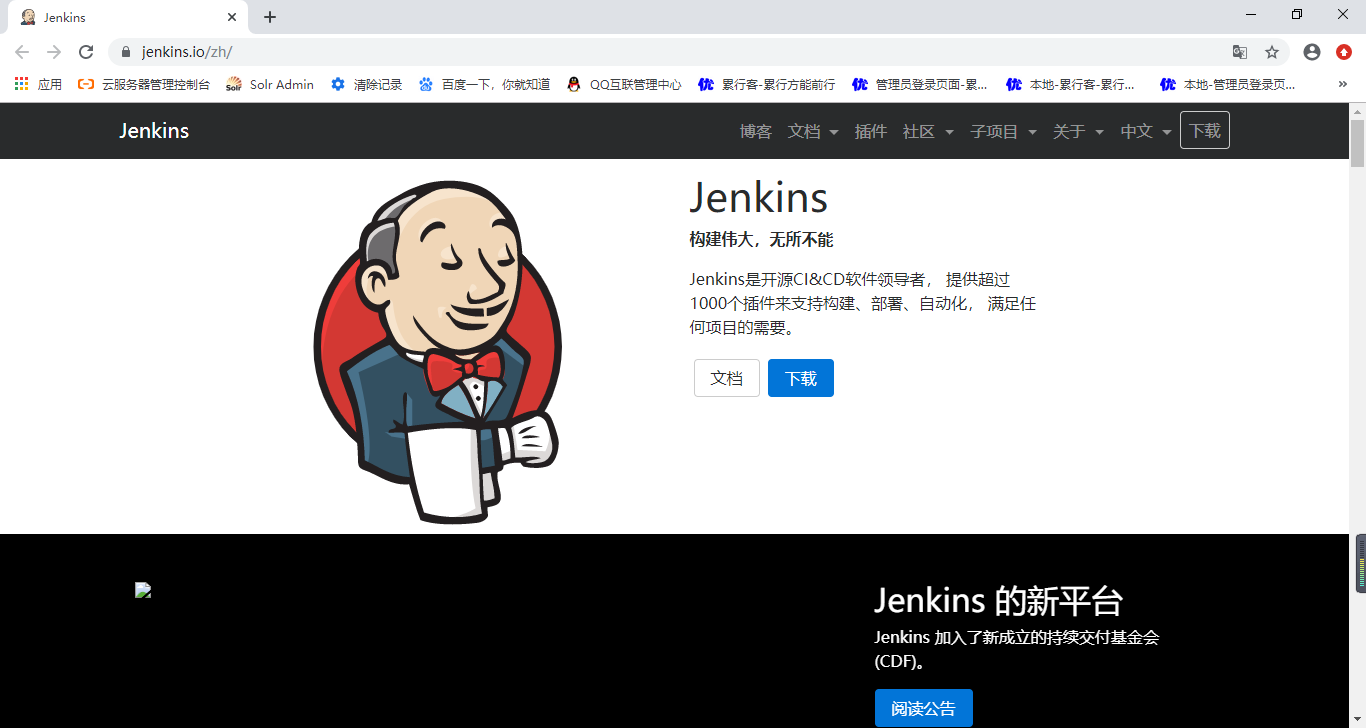1366x728 pixels.
Task: Click the page vertical scrollbar thumb
Action: click(x=1357, y=143)
